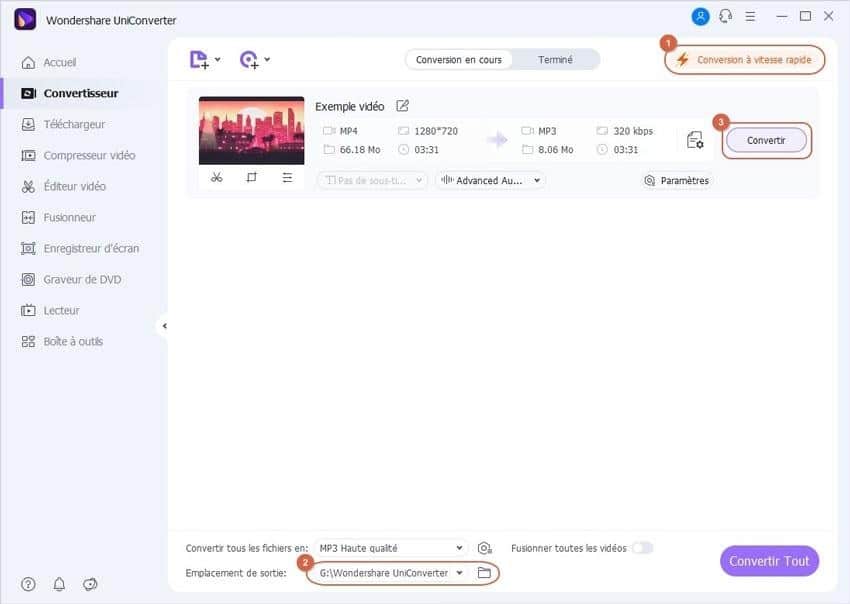The height and width of the screenshot is (604, 850).
Task: Expand the add files dropdown arrow
Action: (x=218, y=59)
